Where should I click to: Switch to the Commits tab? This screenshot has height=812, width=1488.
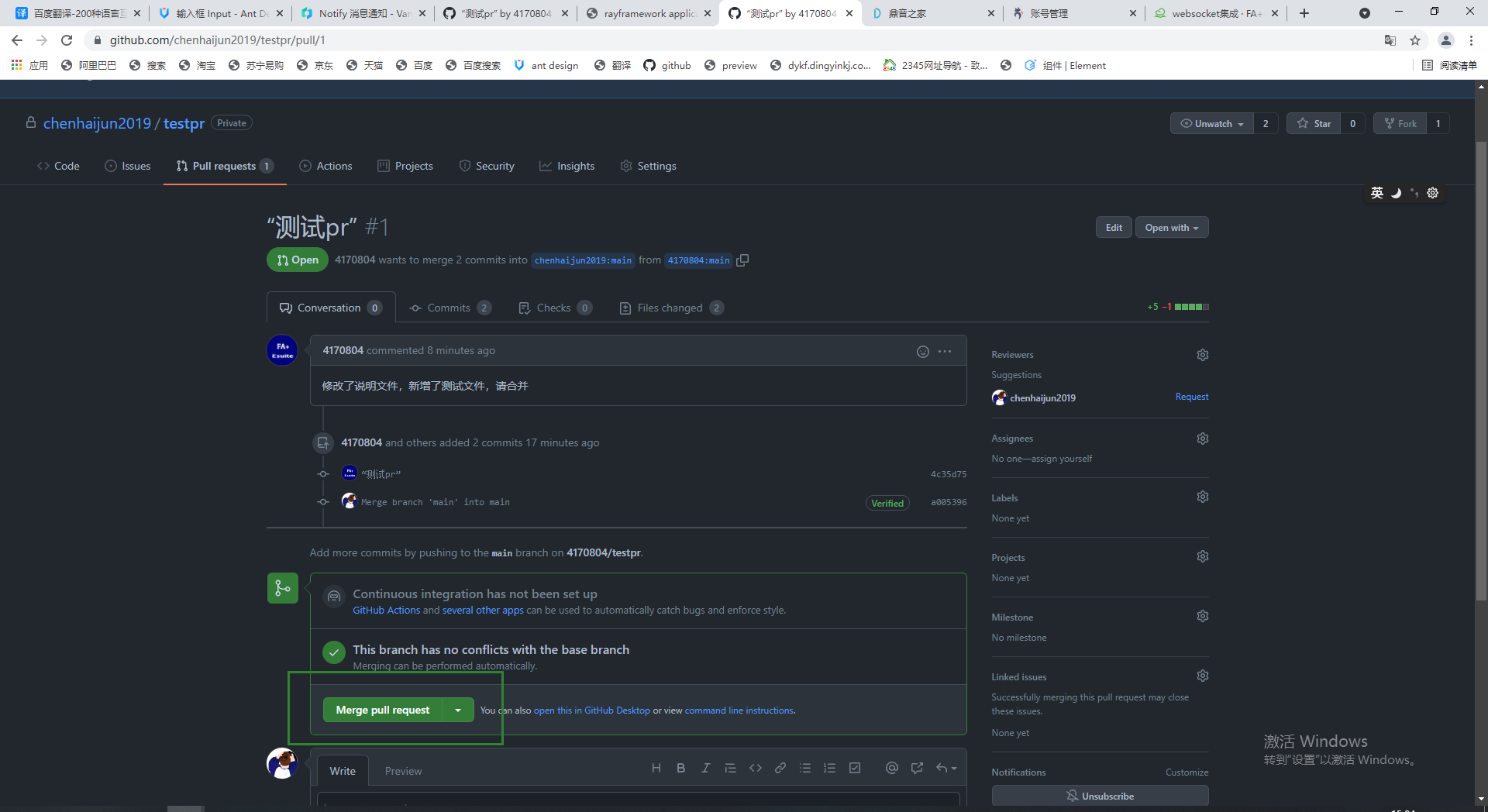[x=449, y=308]
